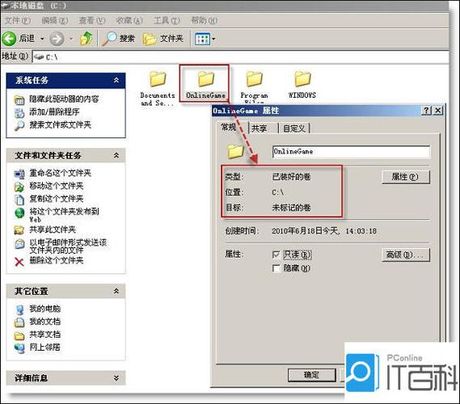Screen dimensions: 460x404
Task: Click the OnlineGame name text field
Action: [x=351, y=152]
